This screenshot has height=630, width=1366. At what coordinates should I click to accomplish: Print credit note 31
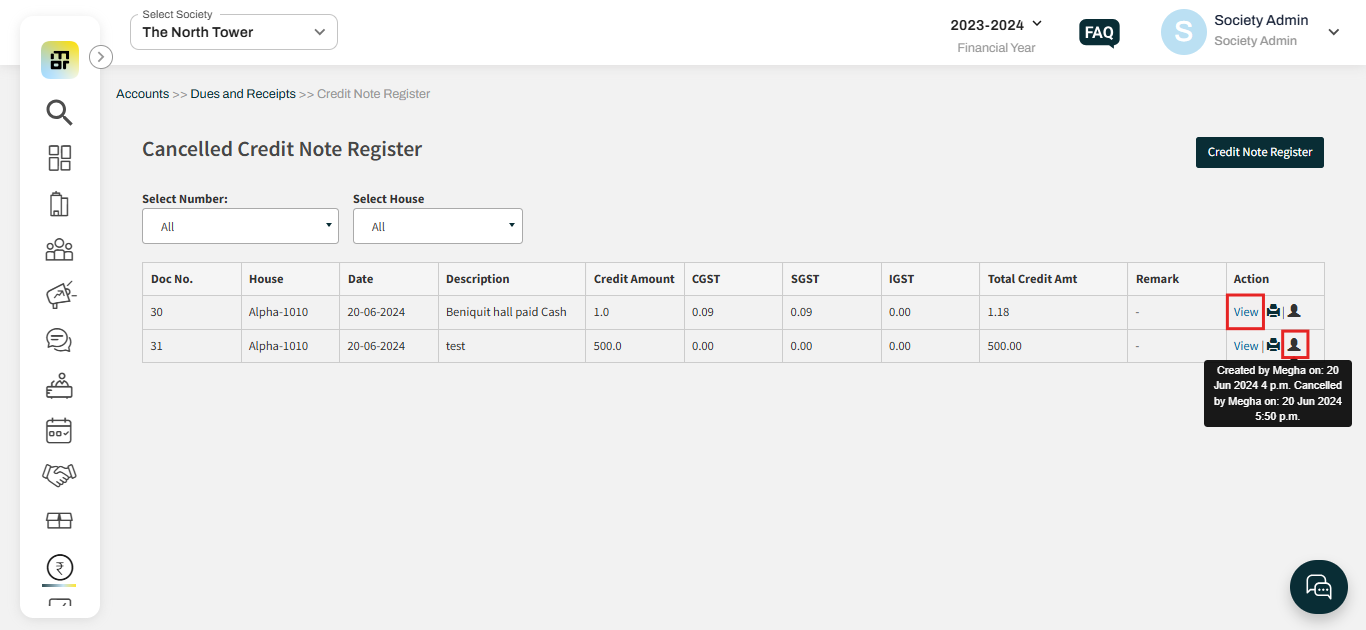click(x=1273, y=345)
